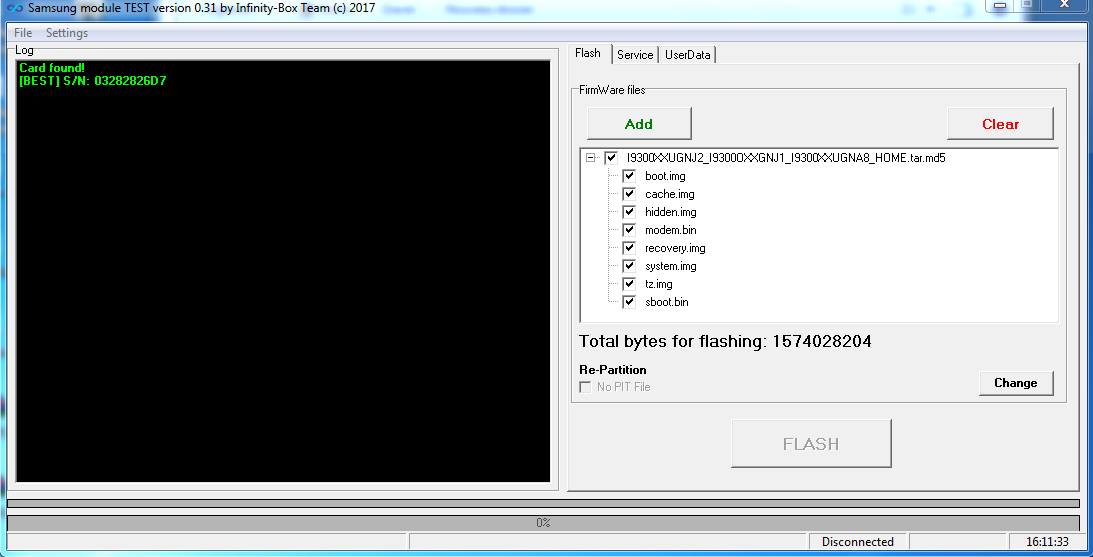The height and width of the screenshot is (557, 1093).
Task: Select the recovery.img file name
Action: pos(675,247)
